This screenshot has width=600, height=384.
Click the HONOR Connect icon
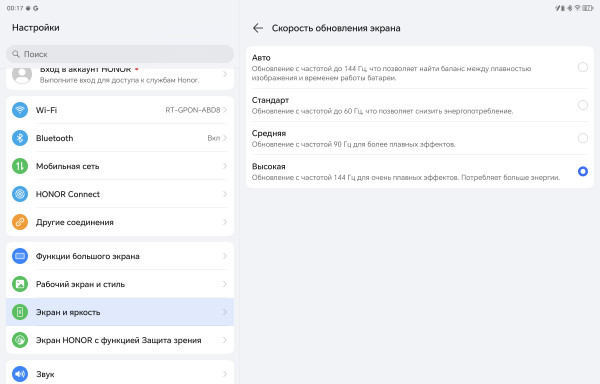point(20,194)
